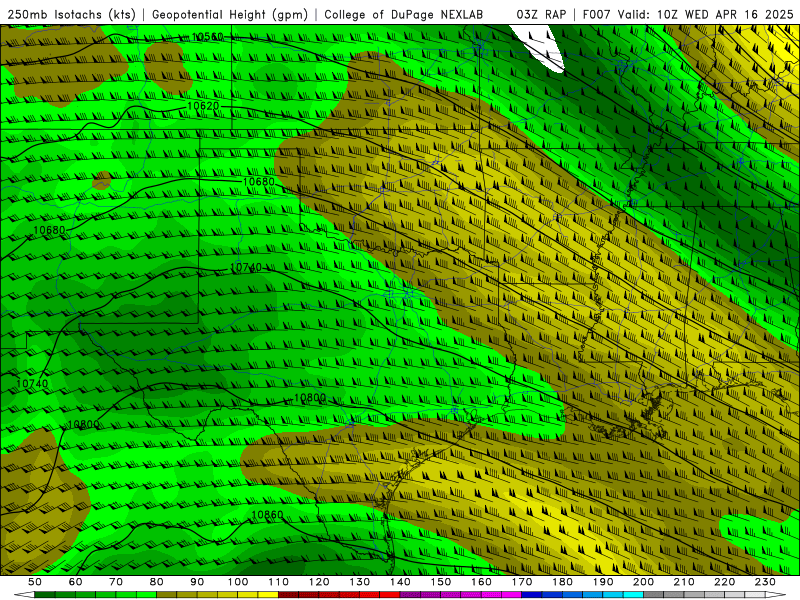This screenshot has width=800, height=600.
Task: Click the 170 value on the color scale
Action: (522, 582)
